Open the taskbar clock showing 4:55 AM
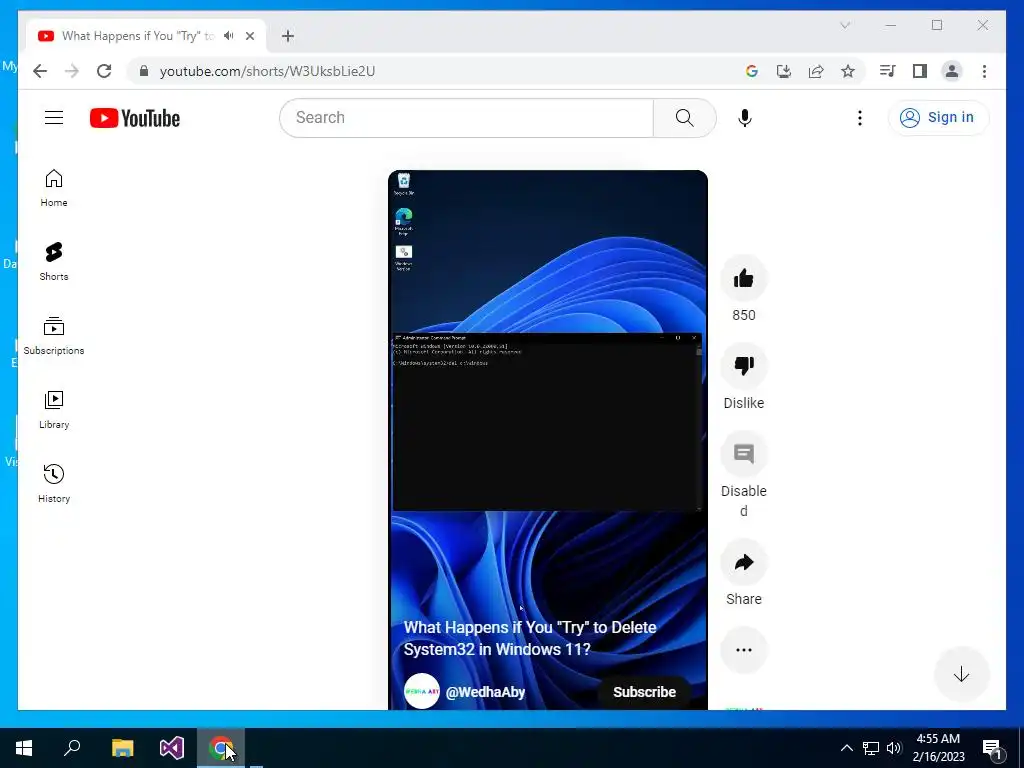The width and height of the screenshot is (1024, 768). pyautogui.click(x=938, y=748)
